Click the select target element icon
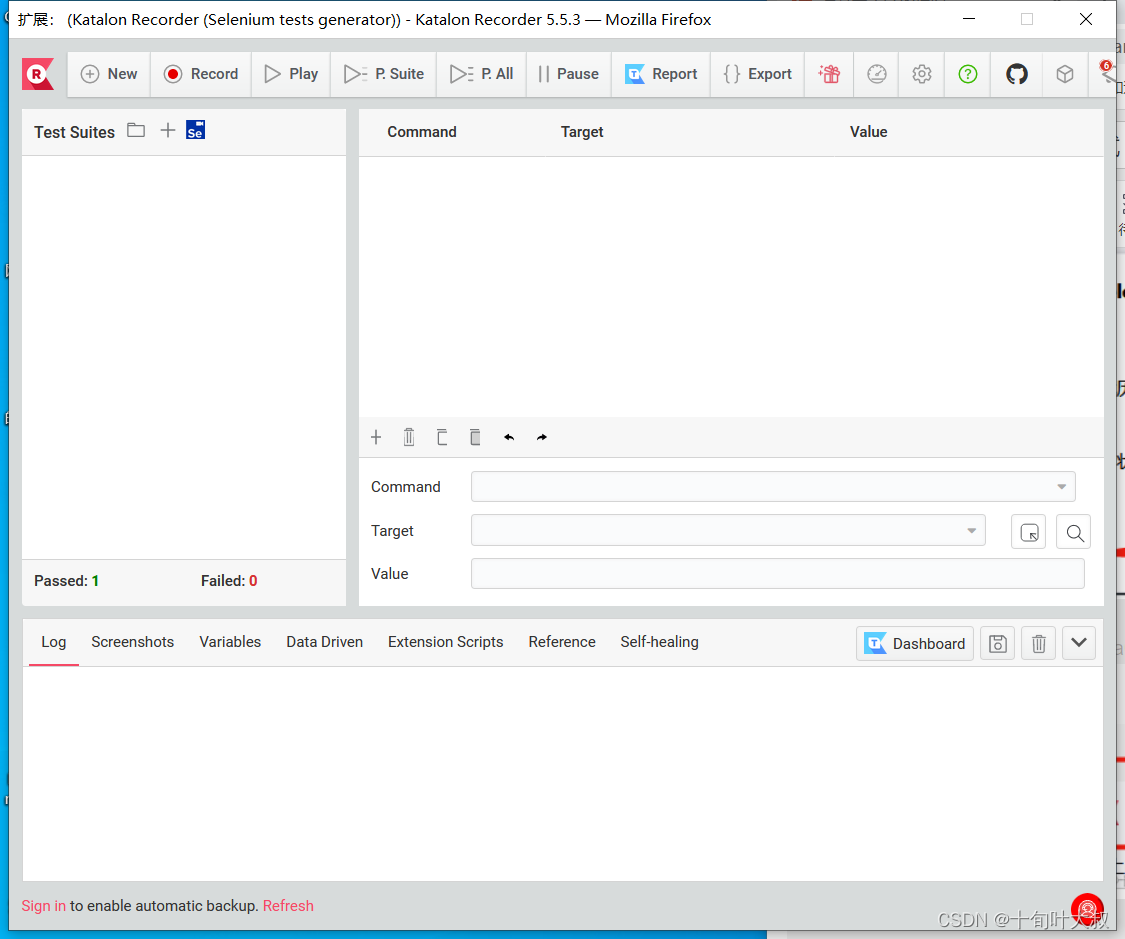The image size is (1125, 939). coord(1029,532)
